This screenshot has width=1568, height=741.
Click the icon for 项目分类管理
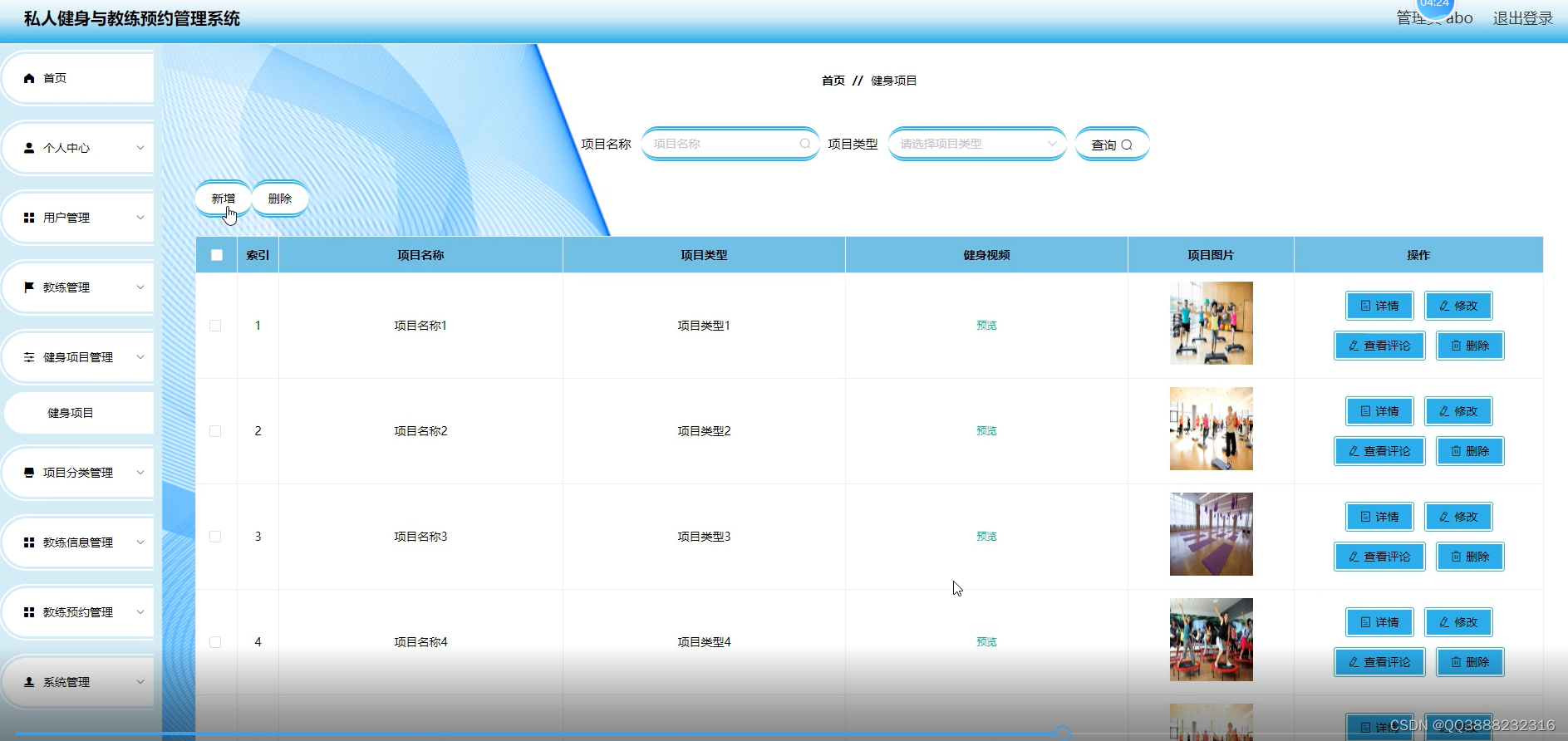(x=29, y=473)
